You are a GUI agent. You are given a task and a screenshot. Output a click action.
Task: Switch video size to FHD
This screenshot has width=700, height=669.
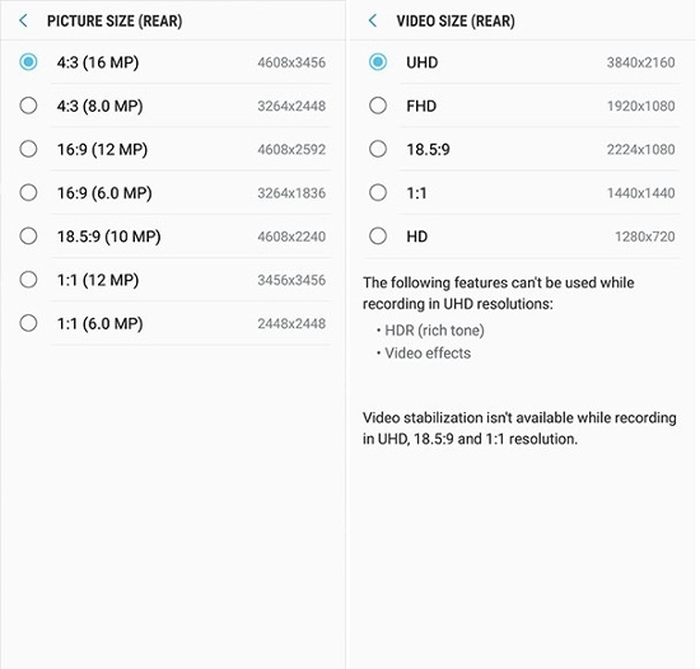tap(377, 106)
